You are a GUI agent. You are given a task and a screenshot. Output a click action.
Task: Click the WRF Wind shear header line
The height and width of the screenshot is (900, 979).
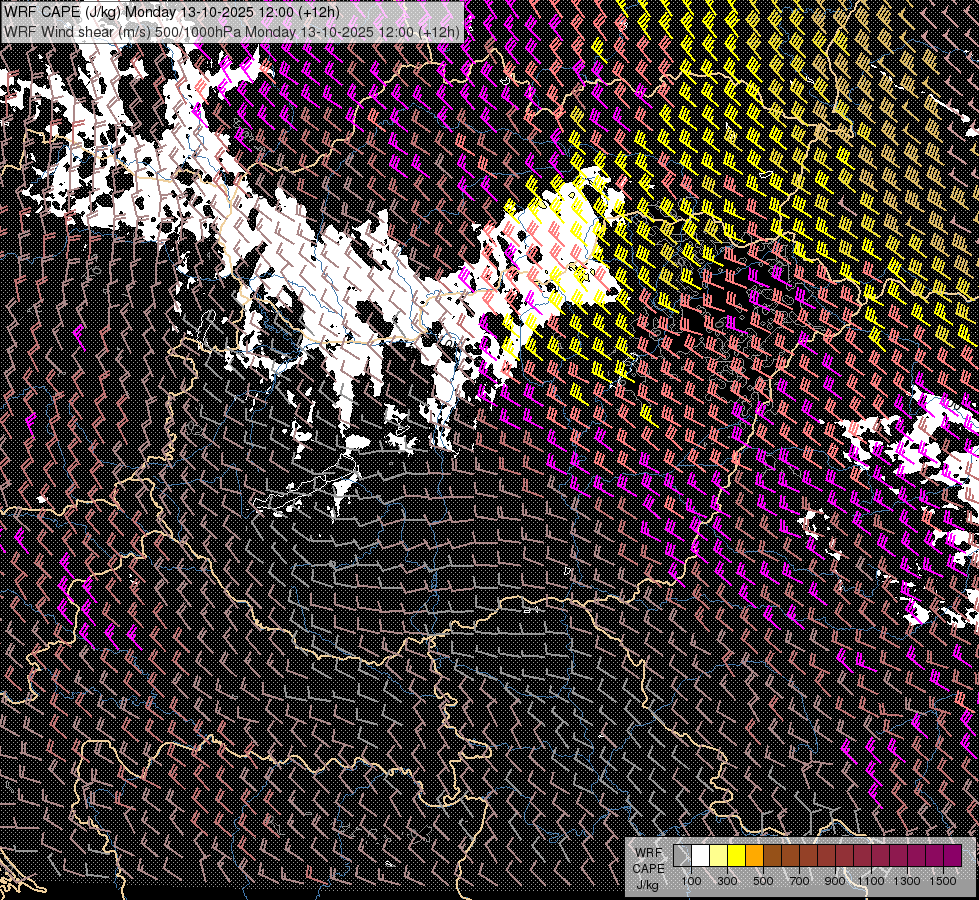(x=232, y=31)
